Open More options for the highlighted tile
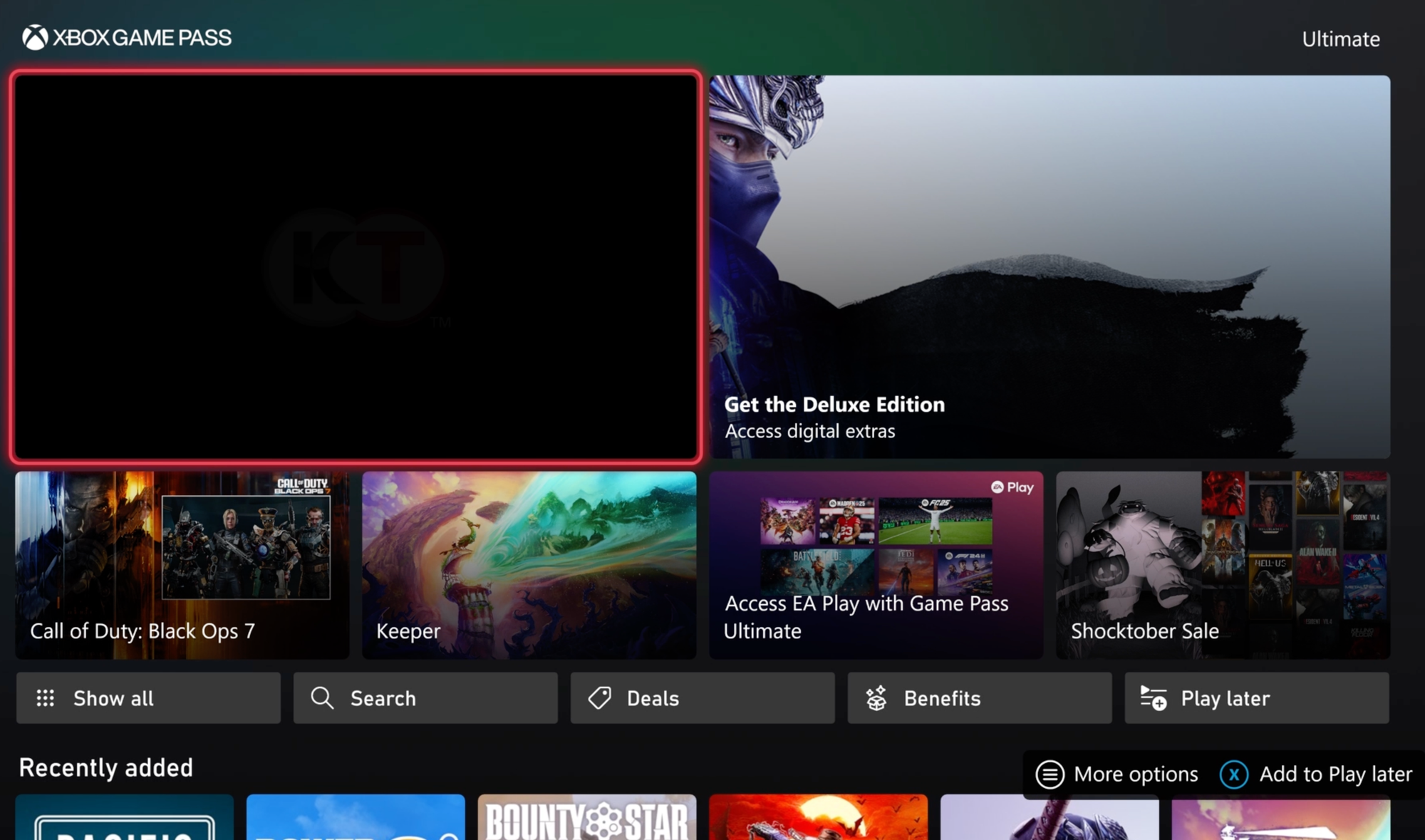 click(x=1119, y=774)
